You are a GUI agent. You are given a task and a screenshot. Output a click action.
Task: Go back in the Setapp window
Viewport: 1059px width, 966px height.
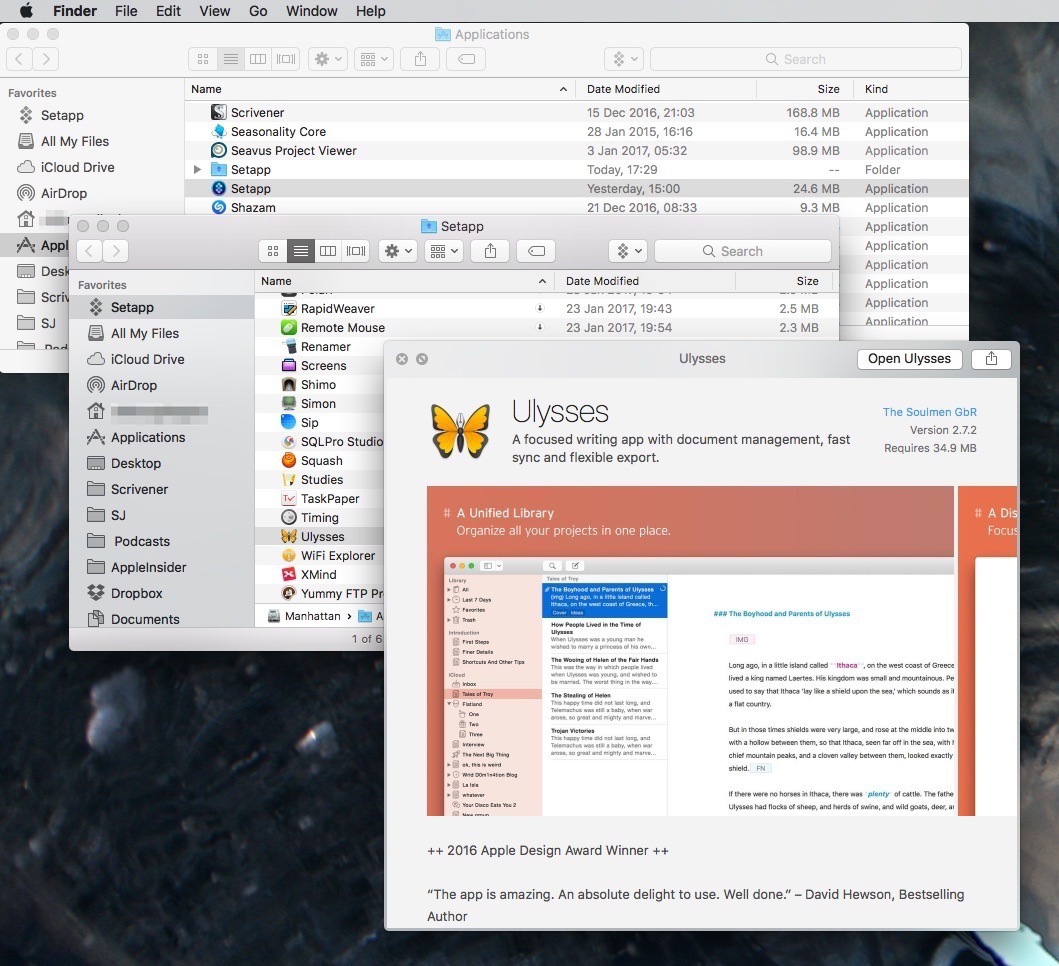point(89,251)
